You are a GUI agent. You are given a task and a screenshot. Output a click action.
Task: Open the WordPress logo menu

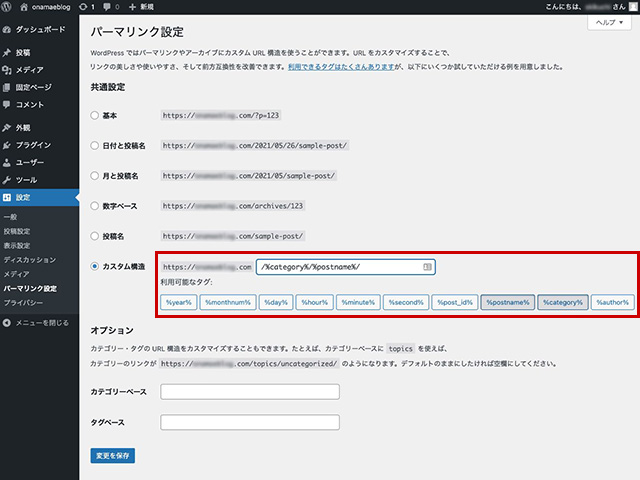6,7
